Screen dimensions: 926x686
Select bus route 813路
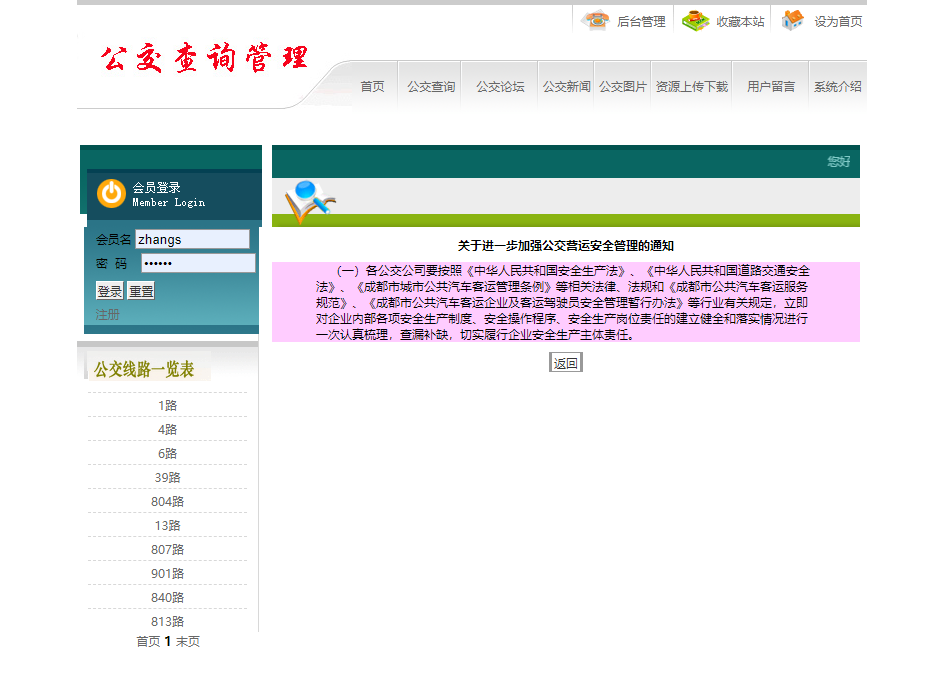(168, 622)
